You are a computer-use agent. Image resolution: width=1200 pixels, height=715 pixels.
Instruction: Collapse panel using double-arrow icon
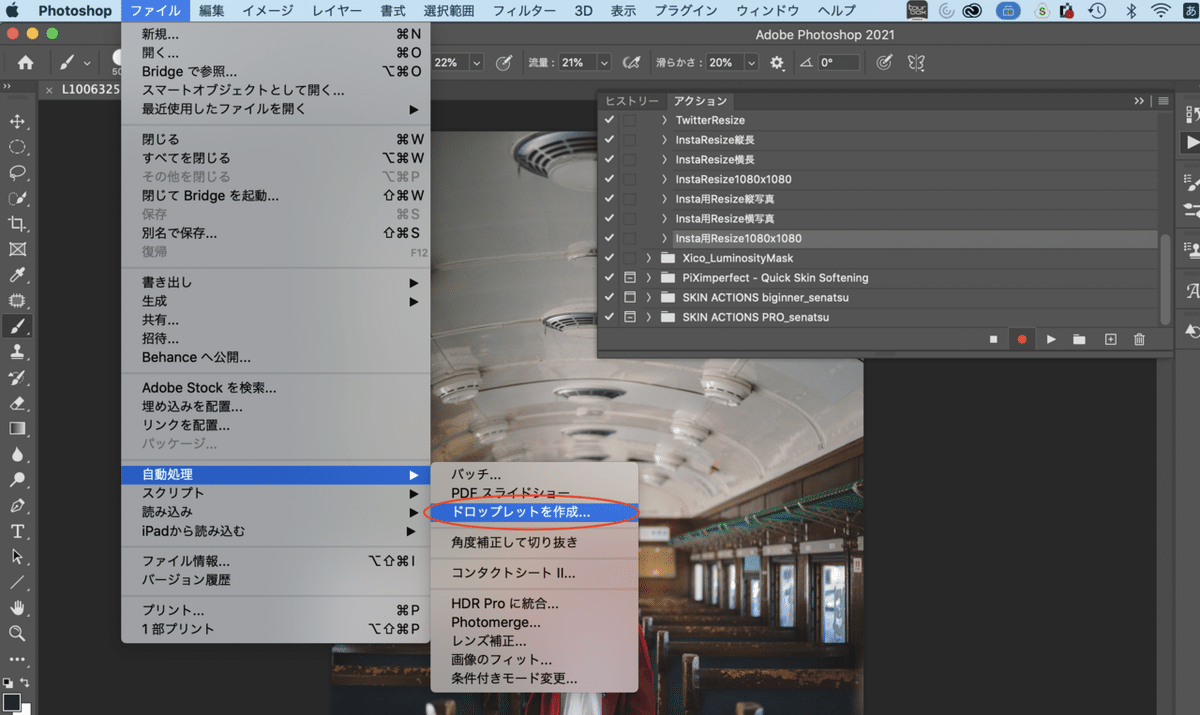pyautogui.click(x=1139, y=101)
